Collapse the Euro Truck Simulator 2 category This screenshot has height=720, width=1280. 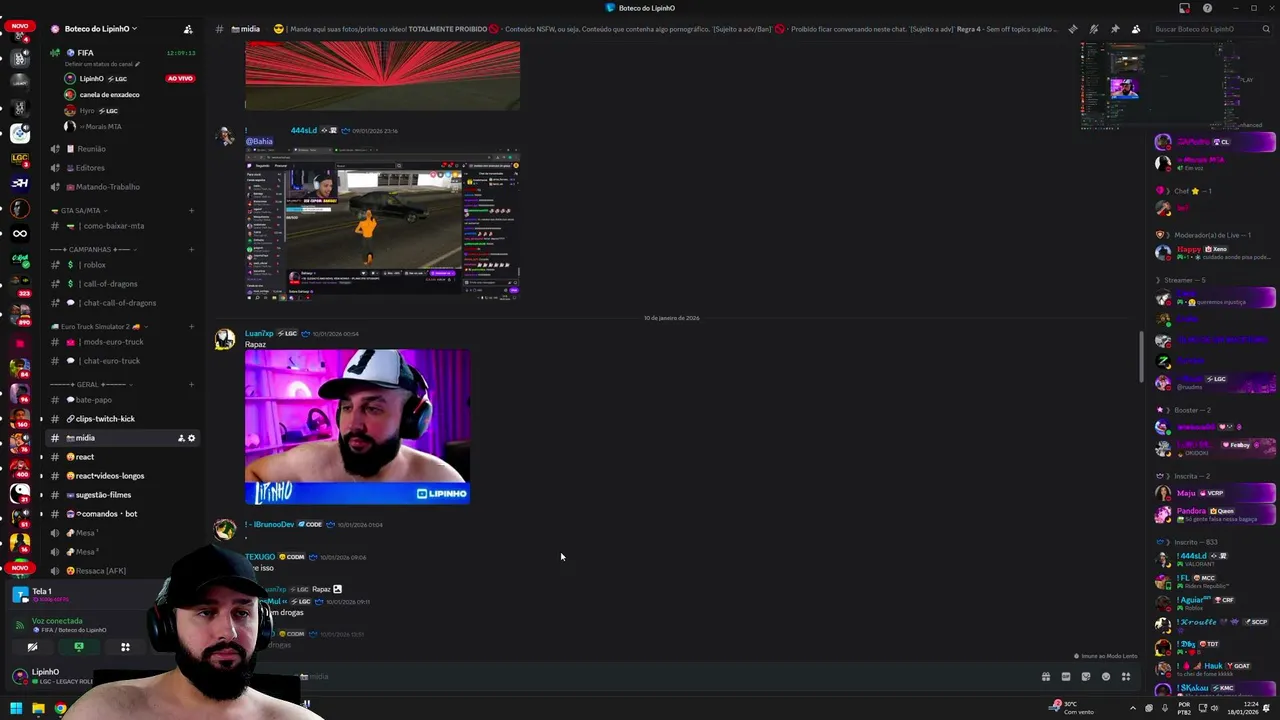coord(100,327)
